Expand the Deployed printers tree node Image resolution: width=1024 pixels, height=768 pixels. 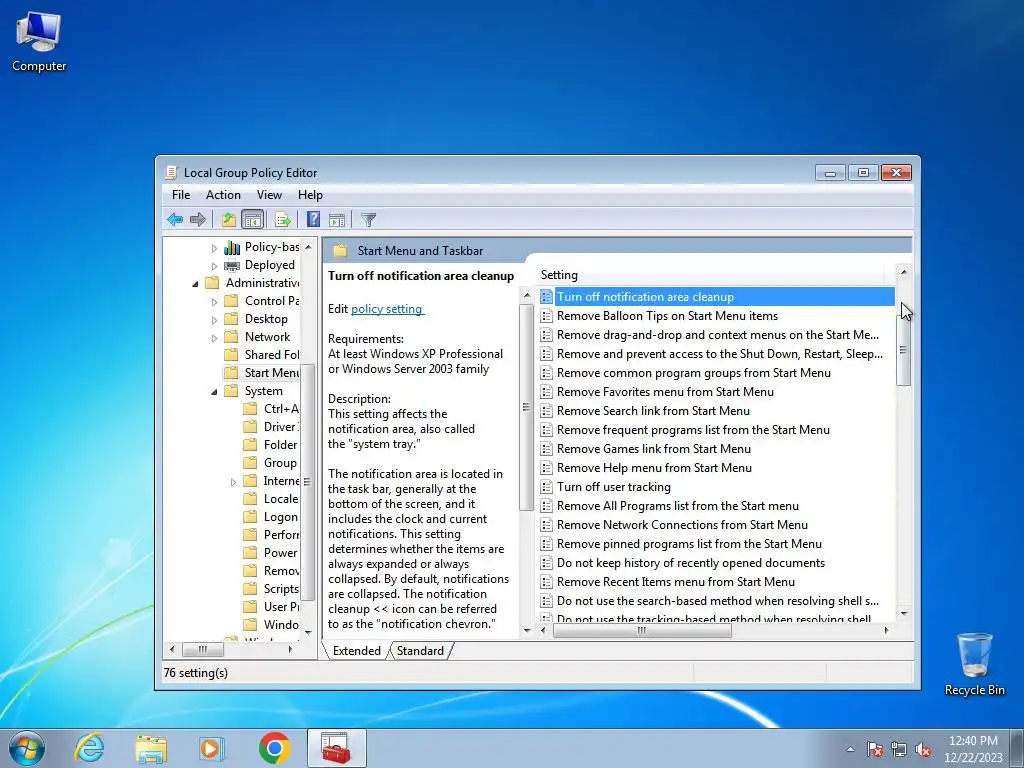(x=214, y=266)
